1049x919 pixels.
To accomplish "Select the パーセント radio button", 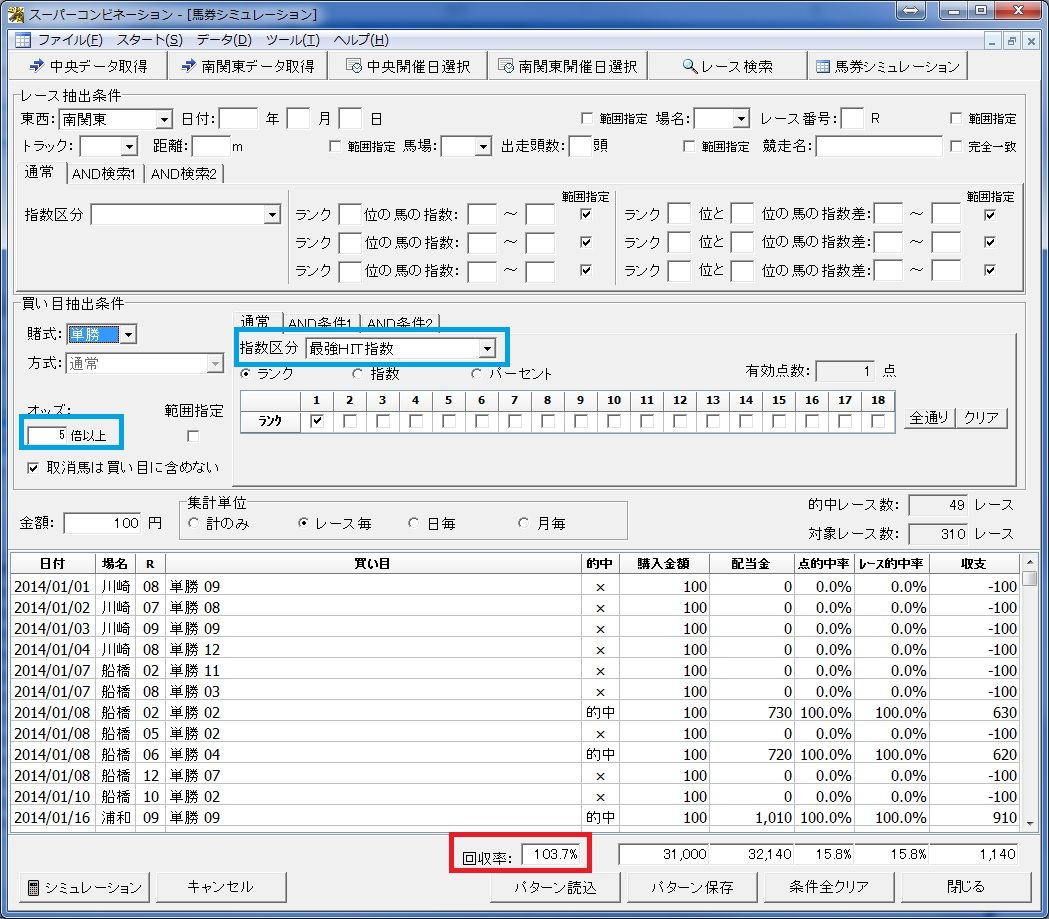I will click(x=476, y=374).
